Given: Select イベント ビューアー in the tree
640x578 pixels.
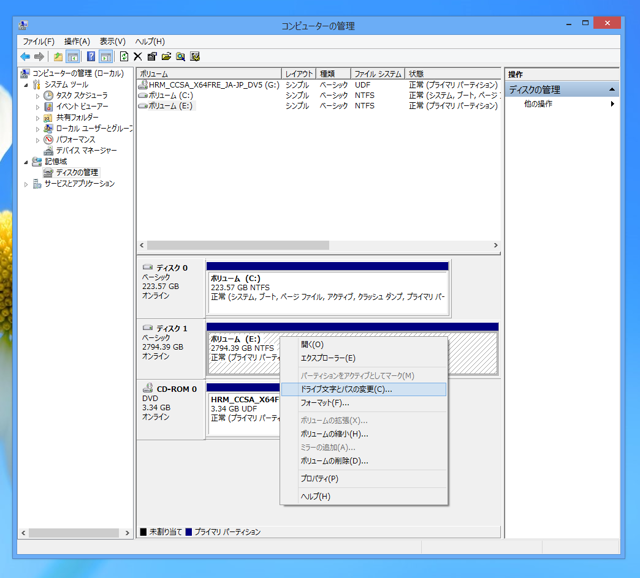Looking at the screenshot, I should 82,107.
